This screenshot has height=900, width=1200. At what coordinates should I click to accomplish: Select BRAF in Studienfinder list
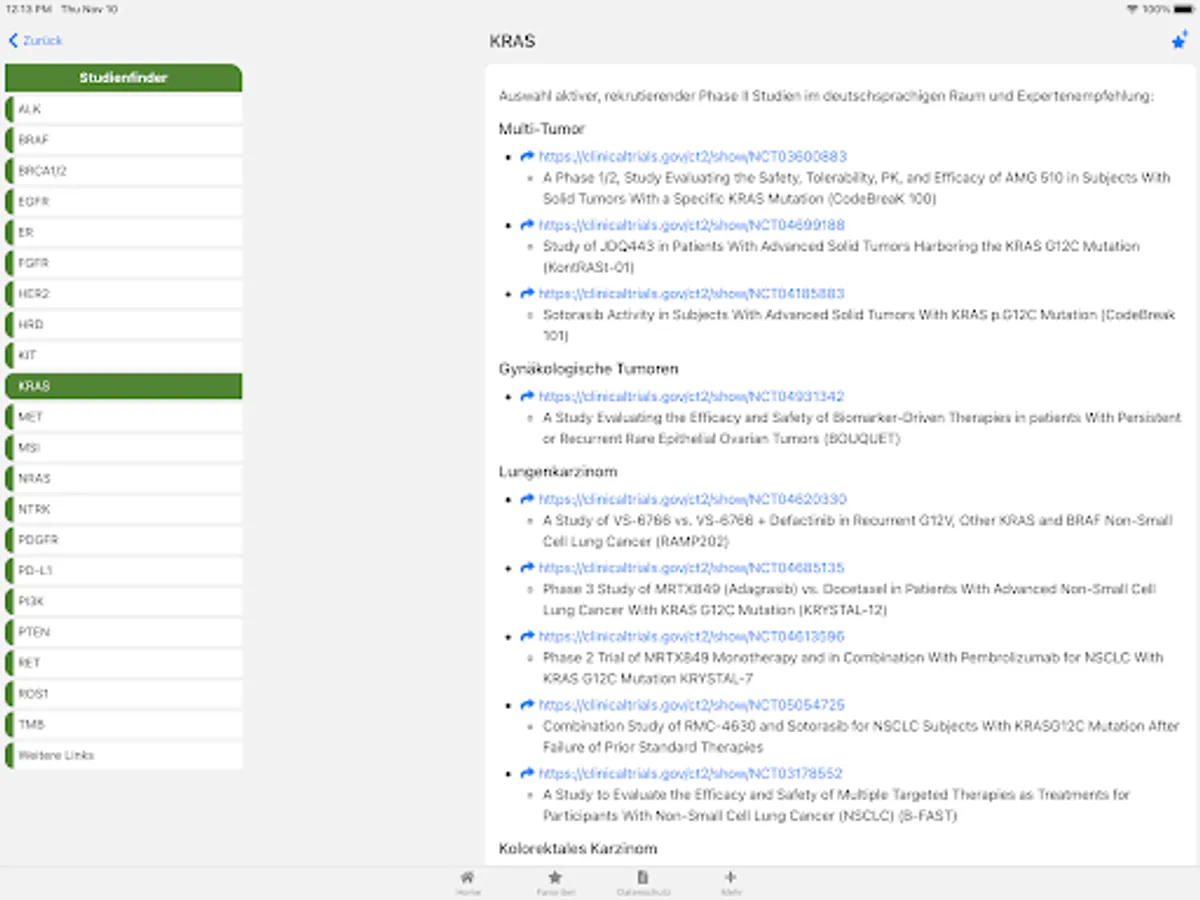pos(124,140)
